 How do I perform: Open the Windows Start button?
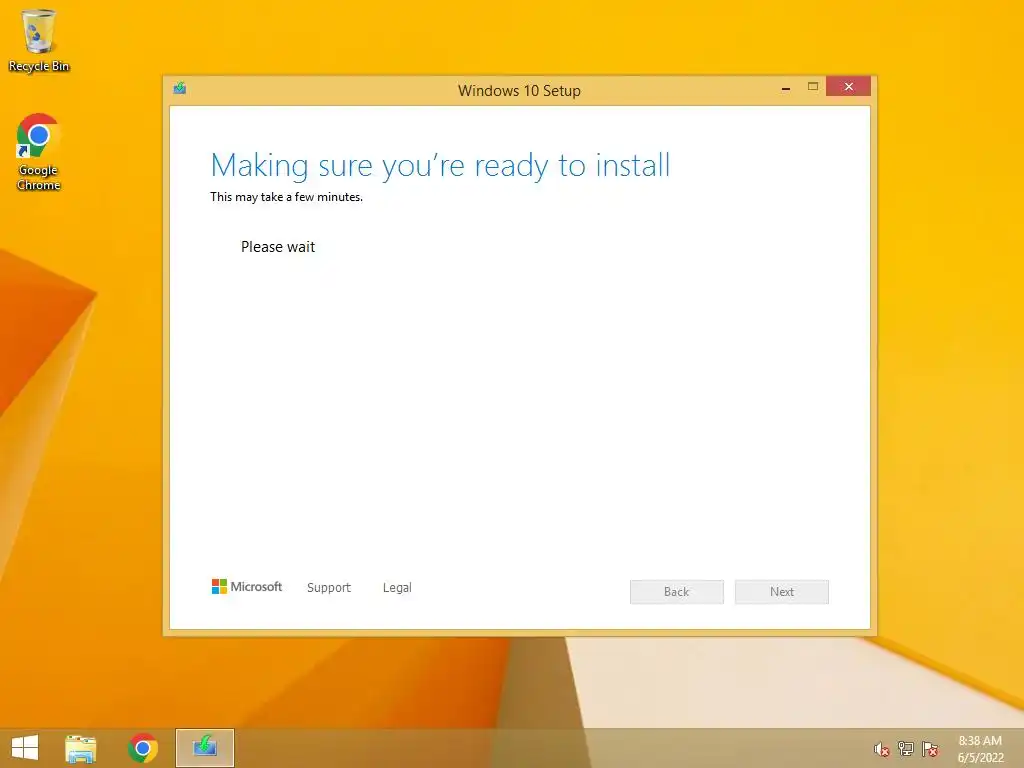pyautogui.click(x=25, y=748)
